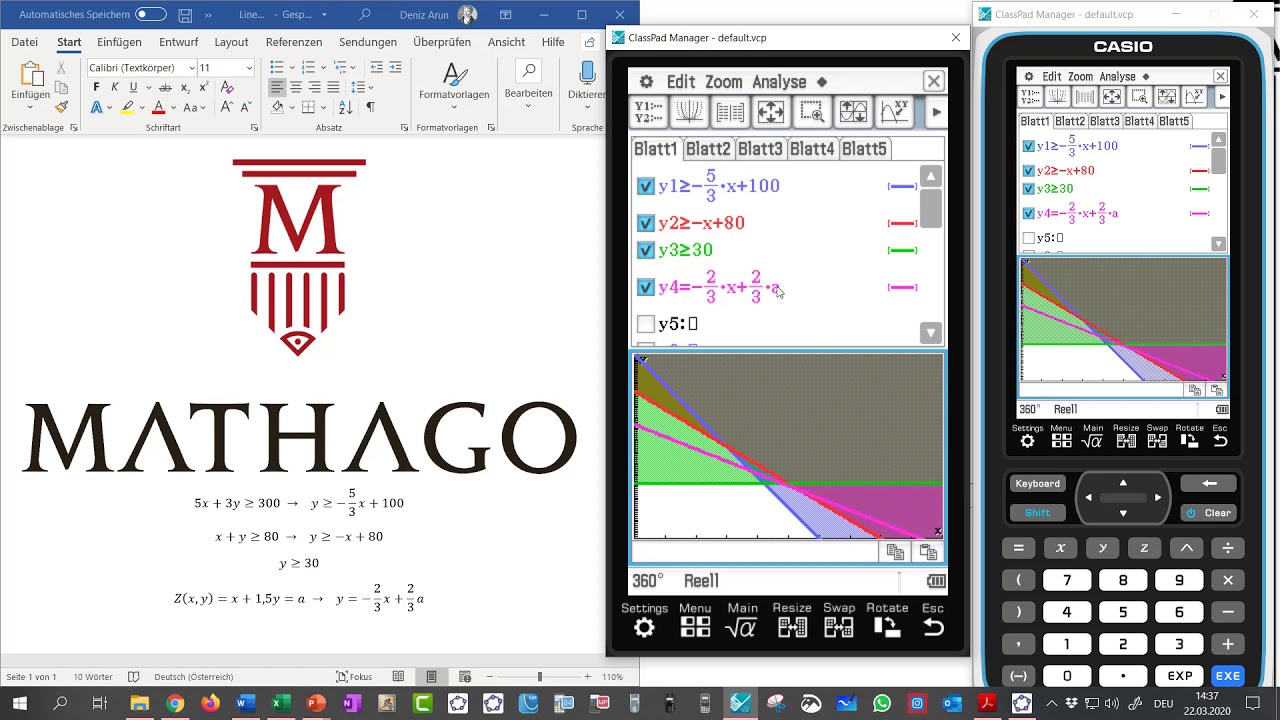Save the Word document with the disk icon
The height and width of the screenshot is (720, 1280).
pos(185,15)
